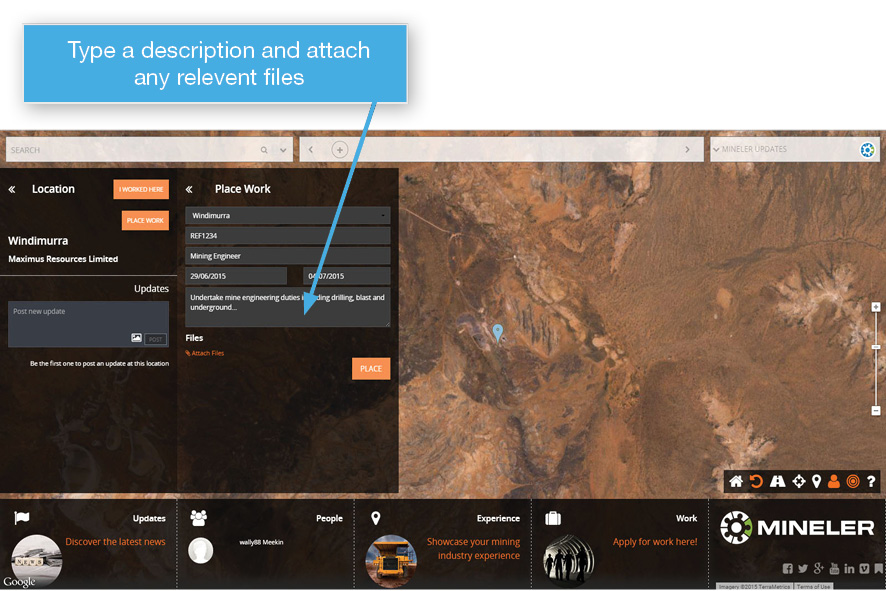Screen dimensions: 886x591
Task: Expand the Mineler Updates dropdown
Action: click(x=716, y=150)
